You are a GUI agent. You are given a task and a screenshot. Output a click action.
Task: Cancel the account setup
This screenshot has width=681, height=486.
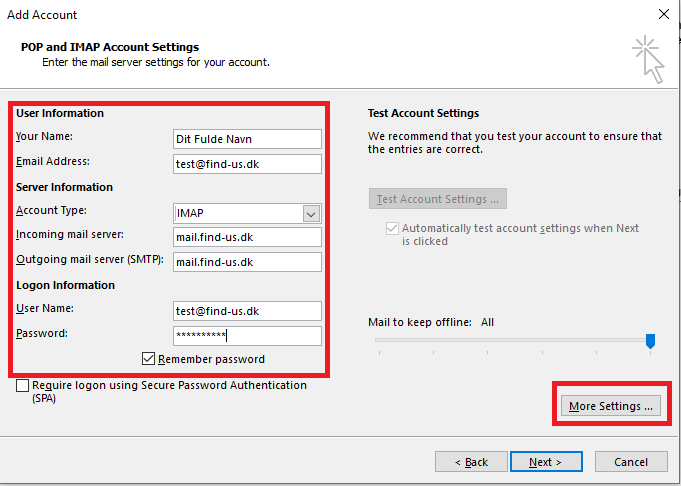pos(631,461)
